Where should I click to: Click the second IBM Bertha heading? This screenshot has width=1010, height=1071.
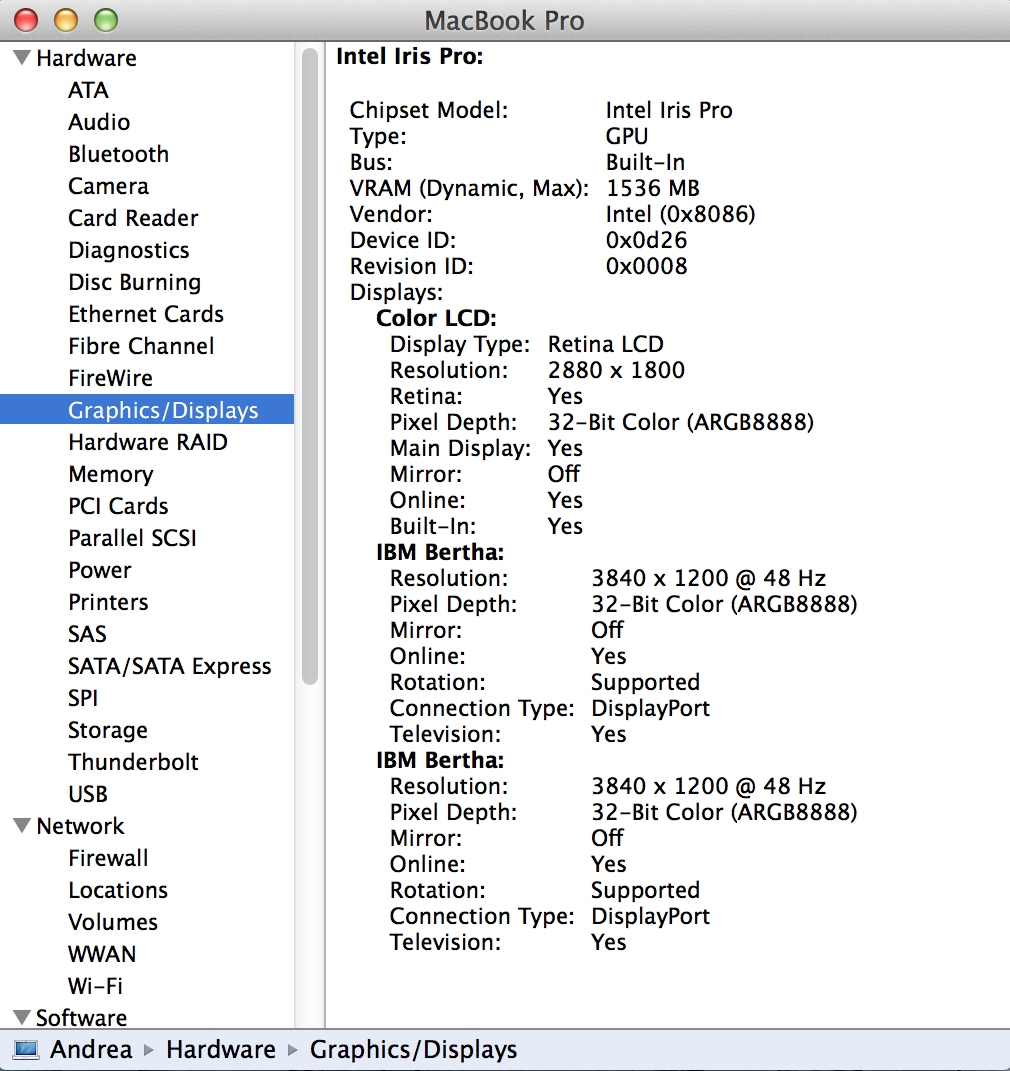point(440,760)
